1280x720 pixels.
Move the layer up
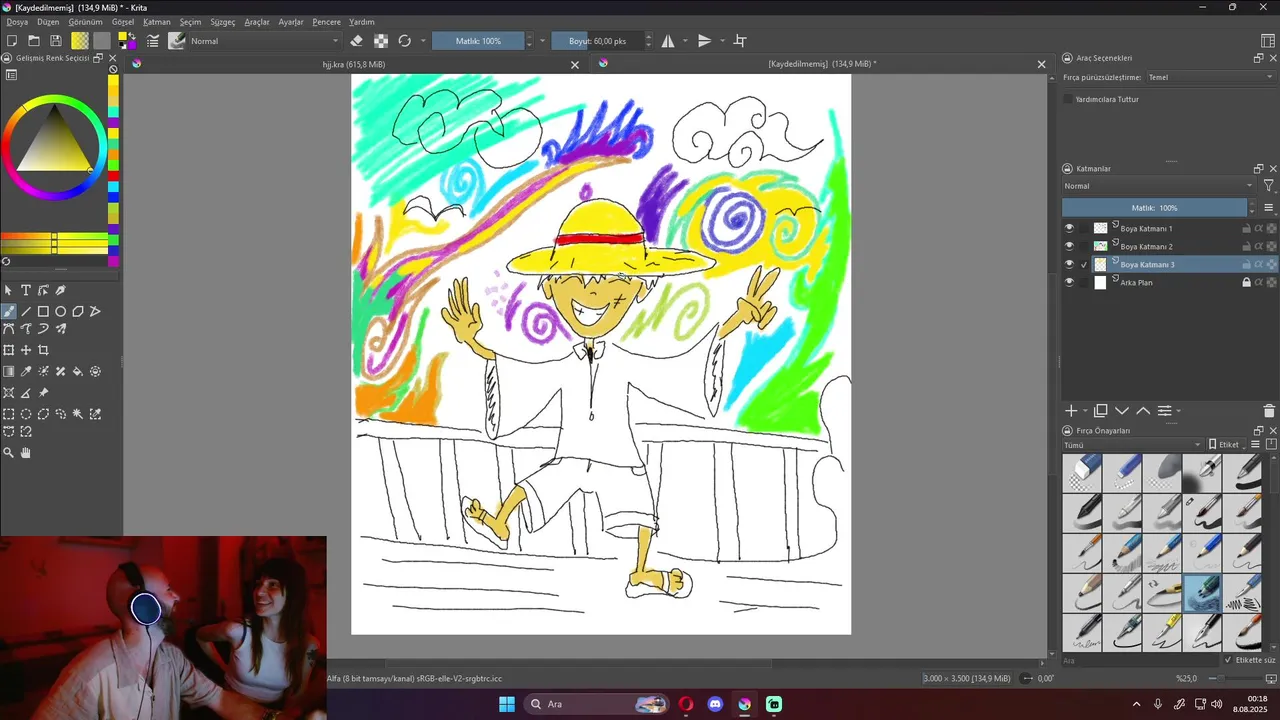coord(1143,411)
